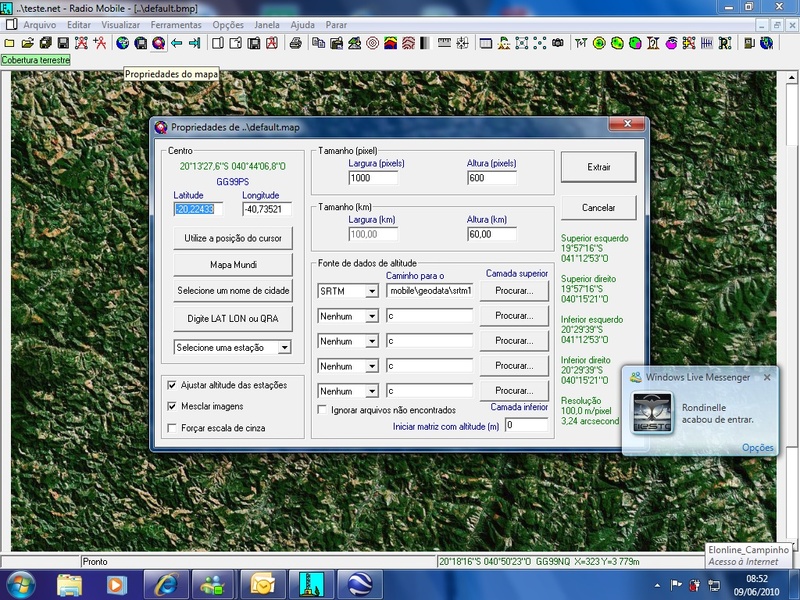Click the Mapa Mundi button

coord(233,265)
